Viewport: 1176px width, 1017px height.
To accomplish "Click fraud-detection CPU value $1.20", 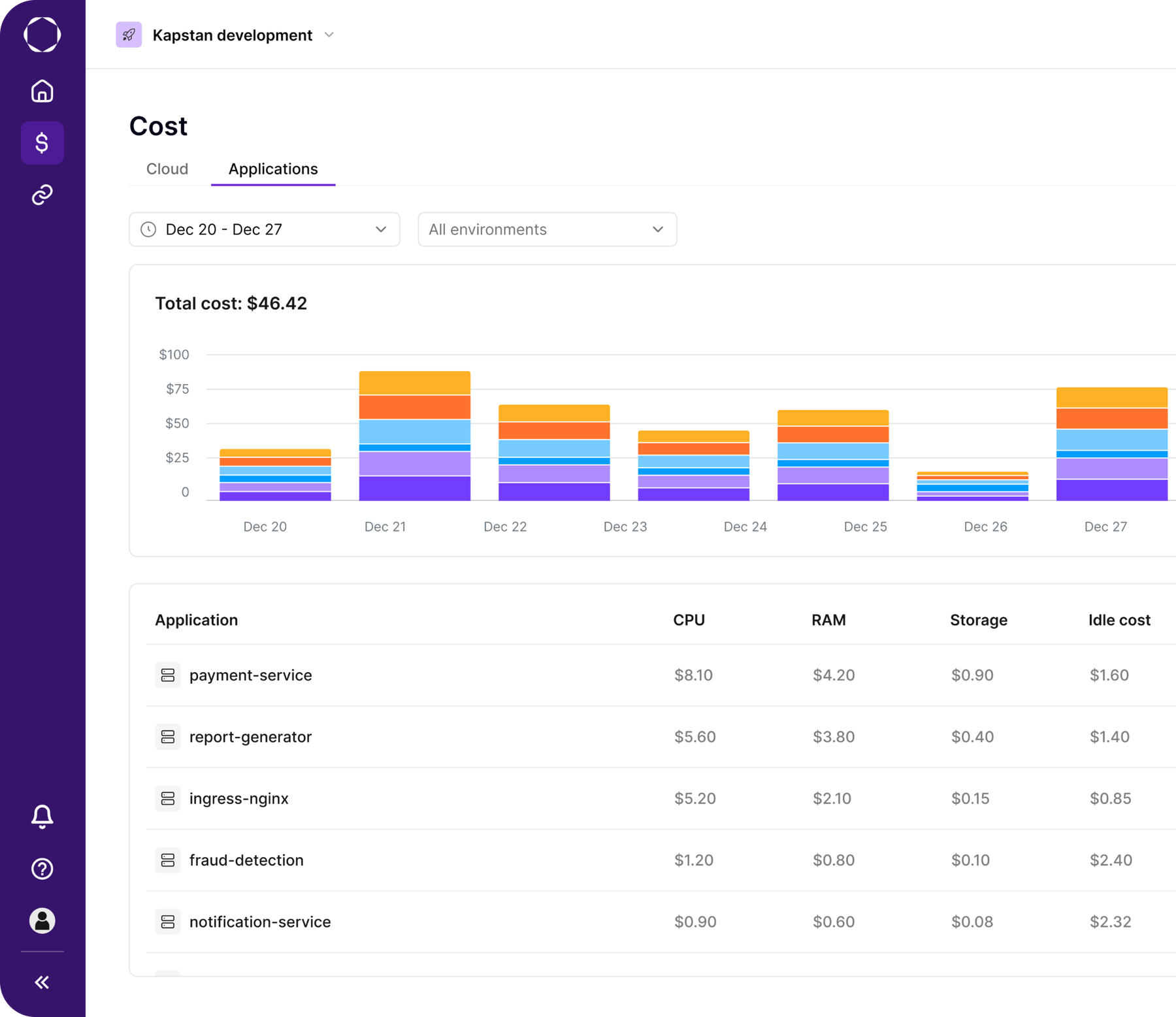I will point(694,860).
